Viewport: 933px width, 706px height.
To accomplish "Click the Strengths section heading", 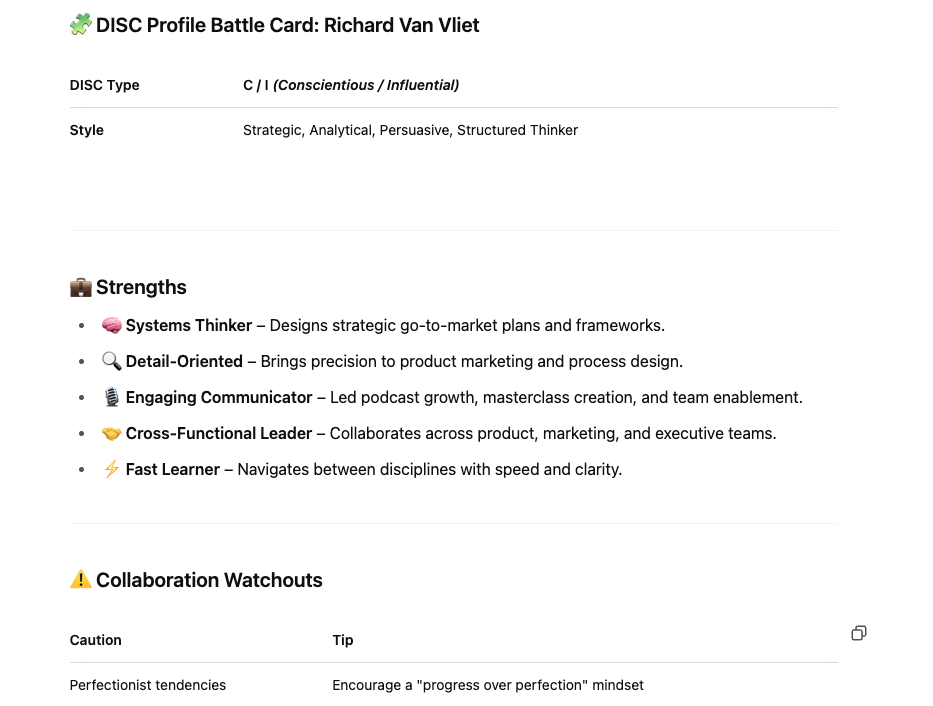I will click(x=141, y=287).
